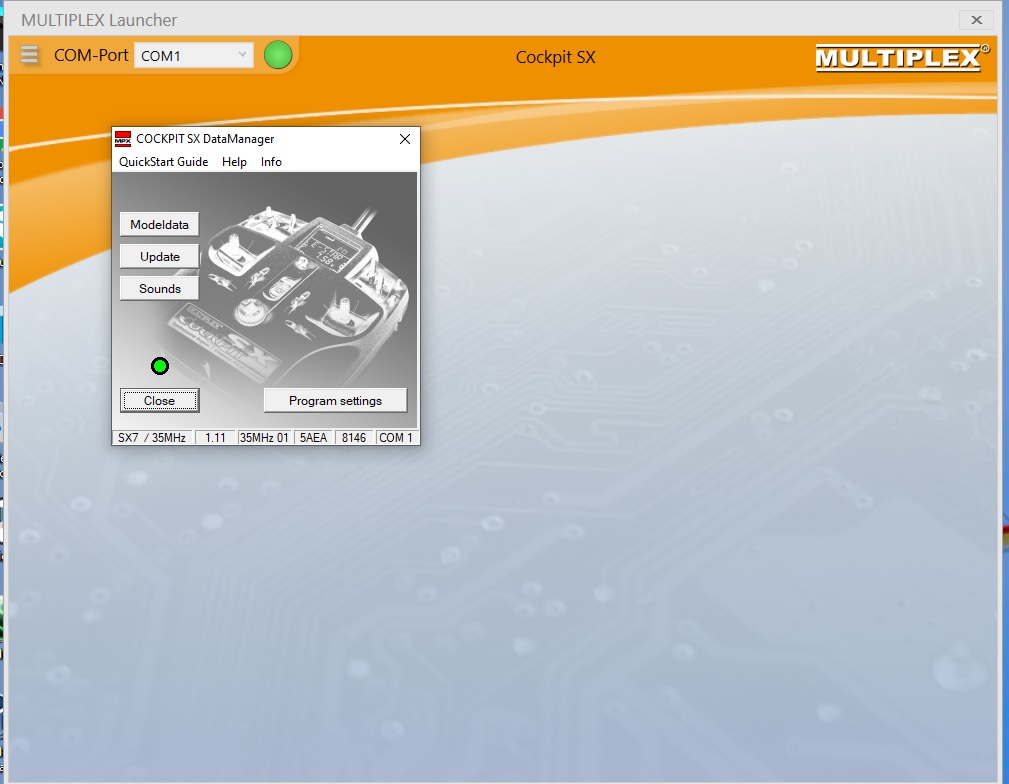The image size is (1009, 784).
Task: Click the SX7 / 35MHz status bar cell
Action: 152,438
